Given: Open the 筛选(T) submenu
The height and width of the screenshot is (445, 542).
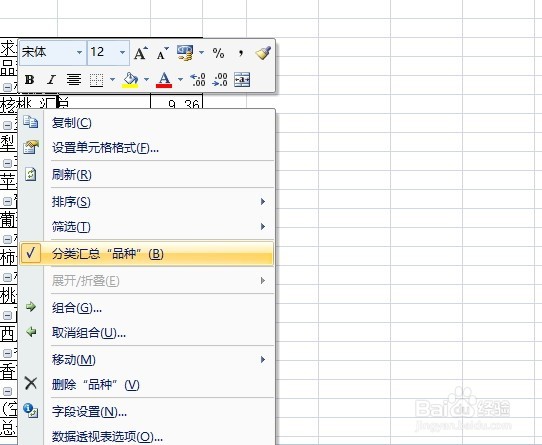Looking at the screenshot, I should [147, 227].
